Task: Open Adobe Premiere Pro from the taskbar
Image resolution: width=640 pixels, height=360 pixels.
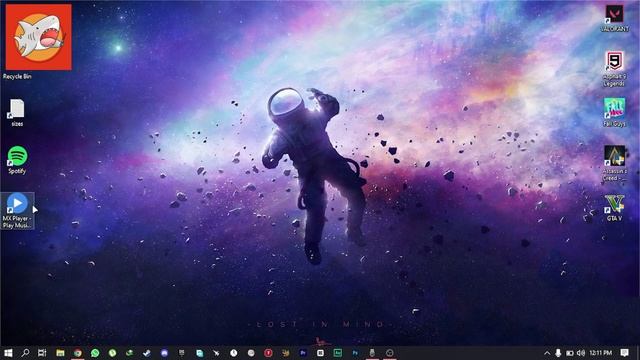Action: pos(303,353)
